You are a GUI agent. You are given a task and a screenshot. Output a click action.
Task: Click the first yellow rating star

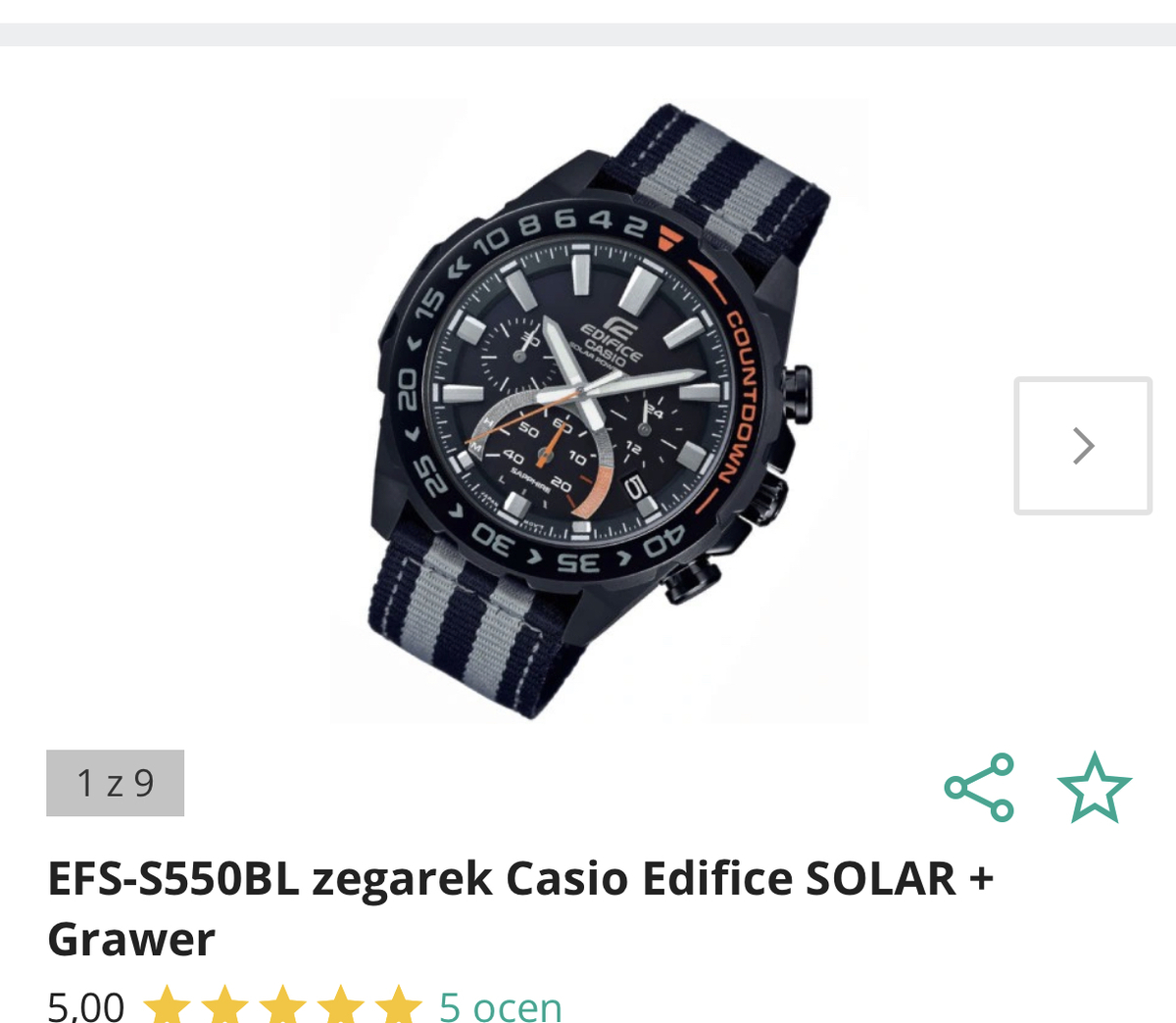coord(168,1006)
